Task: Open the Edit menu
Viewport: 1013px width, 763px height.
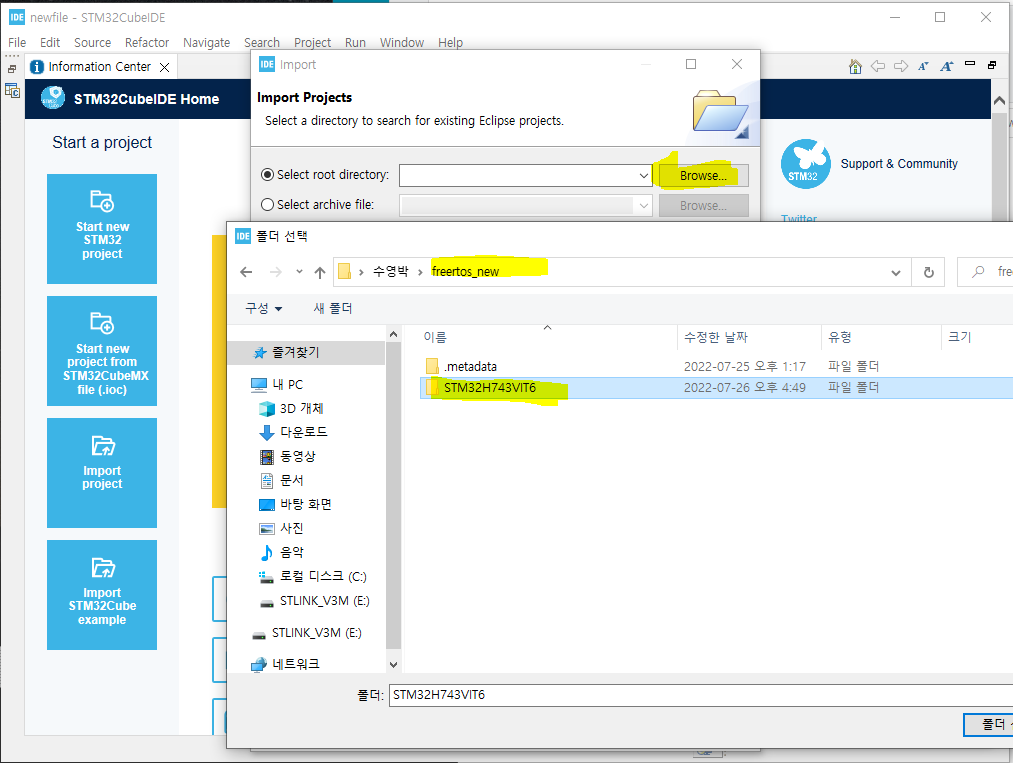Action: pyautogui.click(x=50, y=43)
